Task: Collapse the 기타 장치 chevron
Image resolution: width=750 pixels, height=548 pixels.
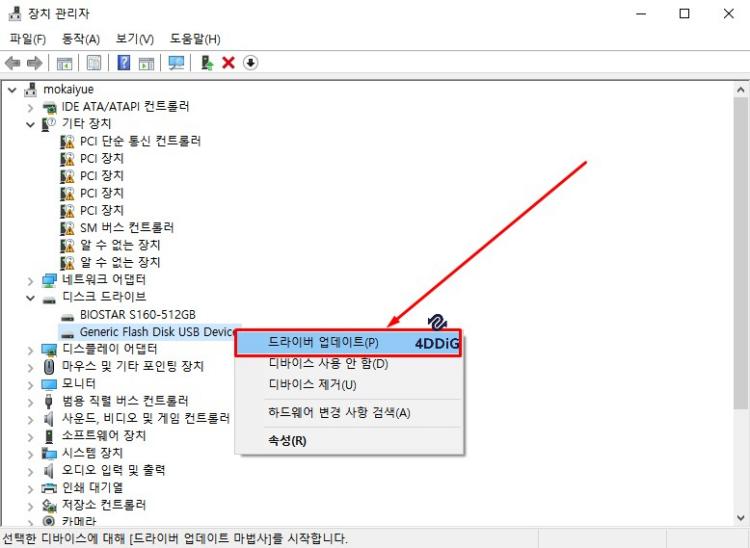Action: [30, 125]
